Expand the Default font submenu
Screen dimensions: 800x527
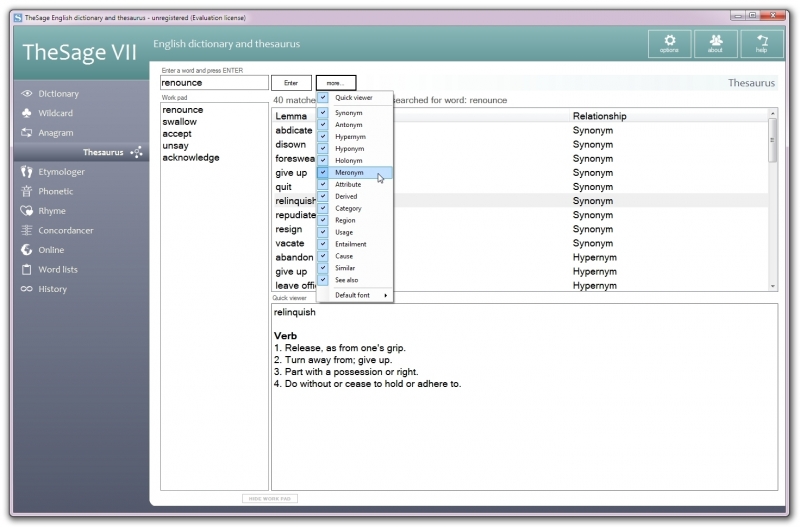[x=355, y=295]
